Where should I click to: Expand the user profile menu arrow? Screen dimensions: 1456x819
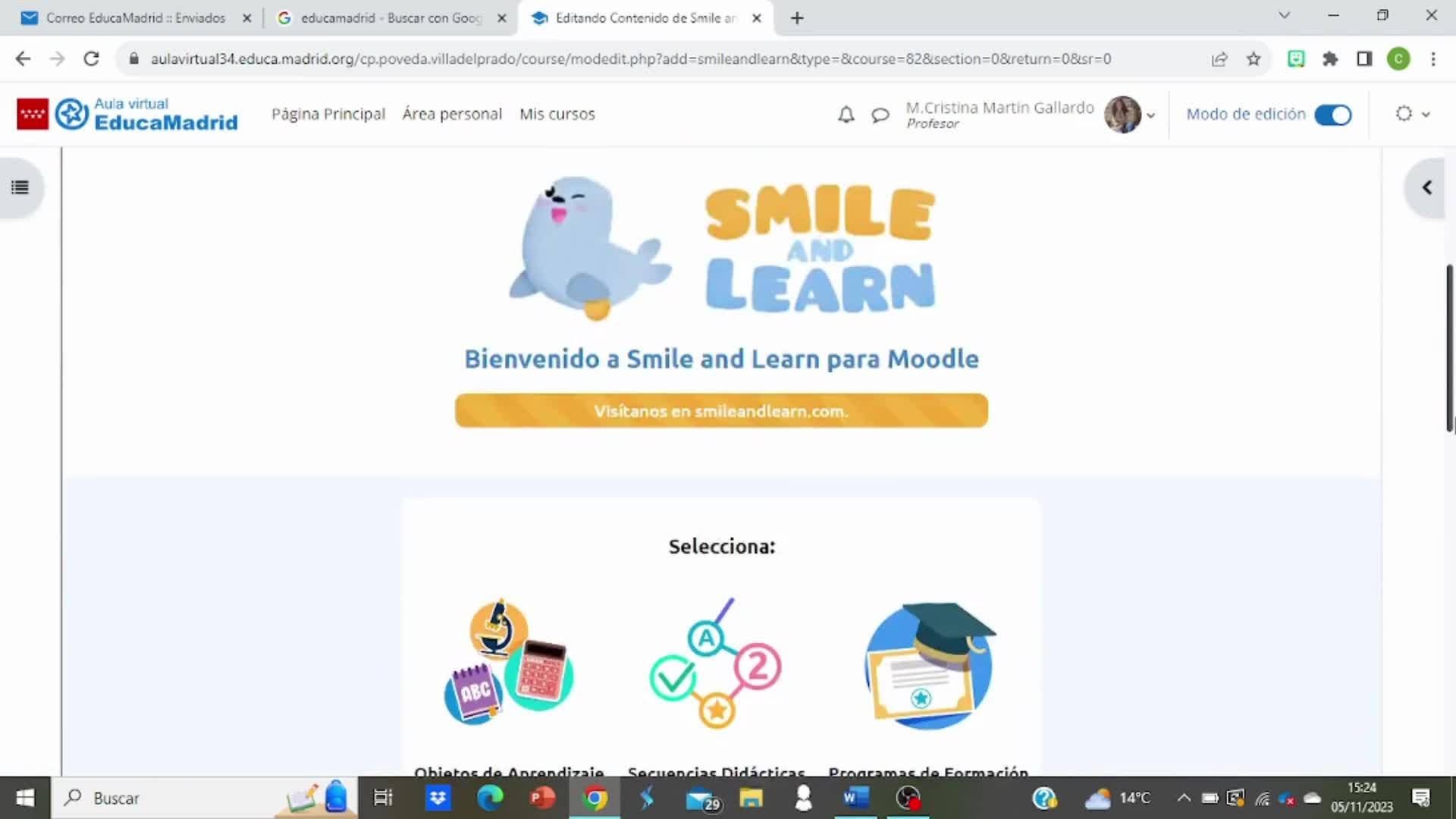click(1150, 115)
